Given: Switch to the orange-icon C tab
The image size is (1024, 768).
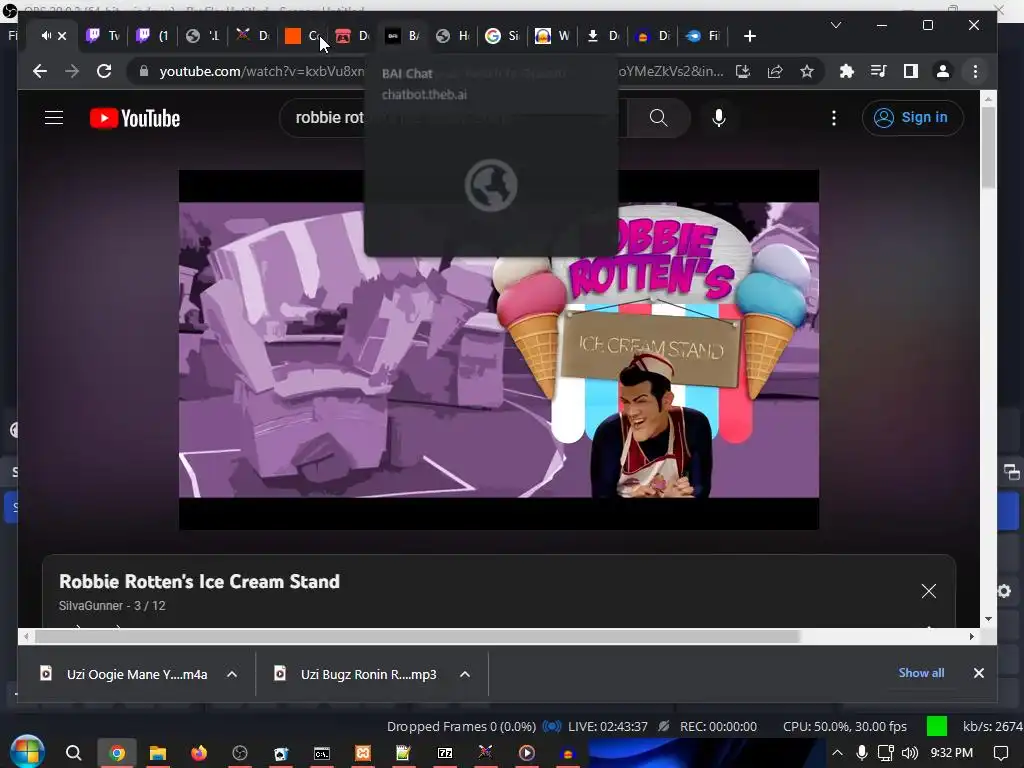Looking at the screenshot, I should coord(304,35).
